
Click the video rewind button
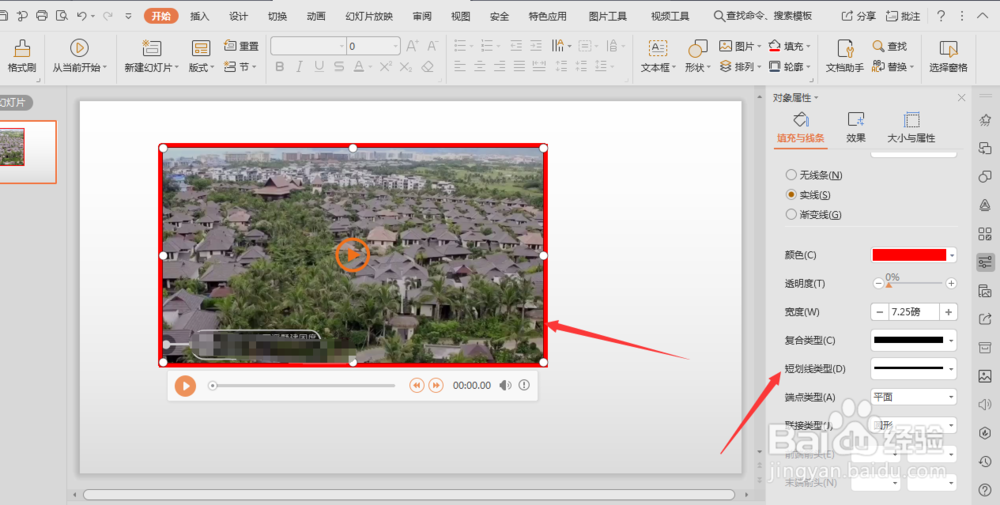tap(416, 386)
